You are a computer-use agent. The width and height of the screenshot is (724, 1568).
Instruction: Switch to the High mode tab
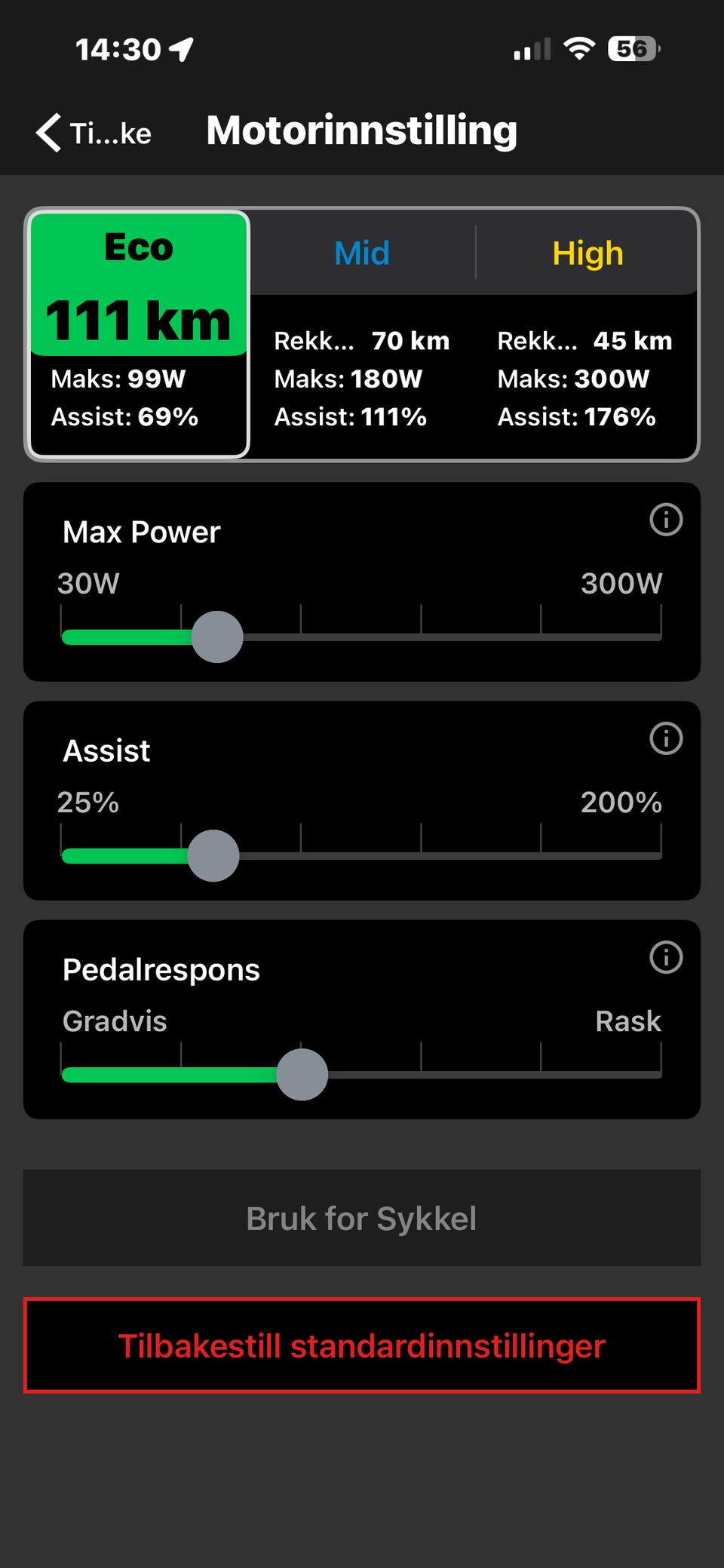[587, 253]
